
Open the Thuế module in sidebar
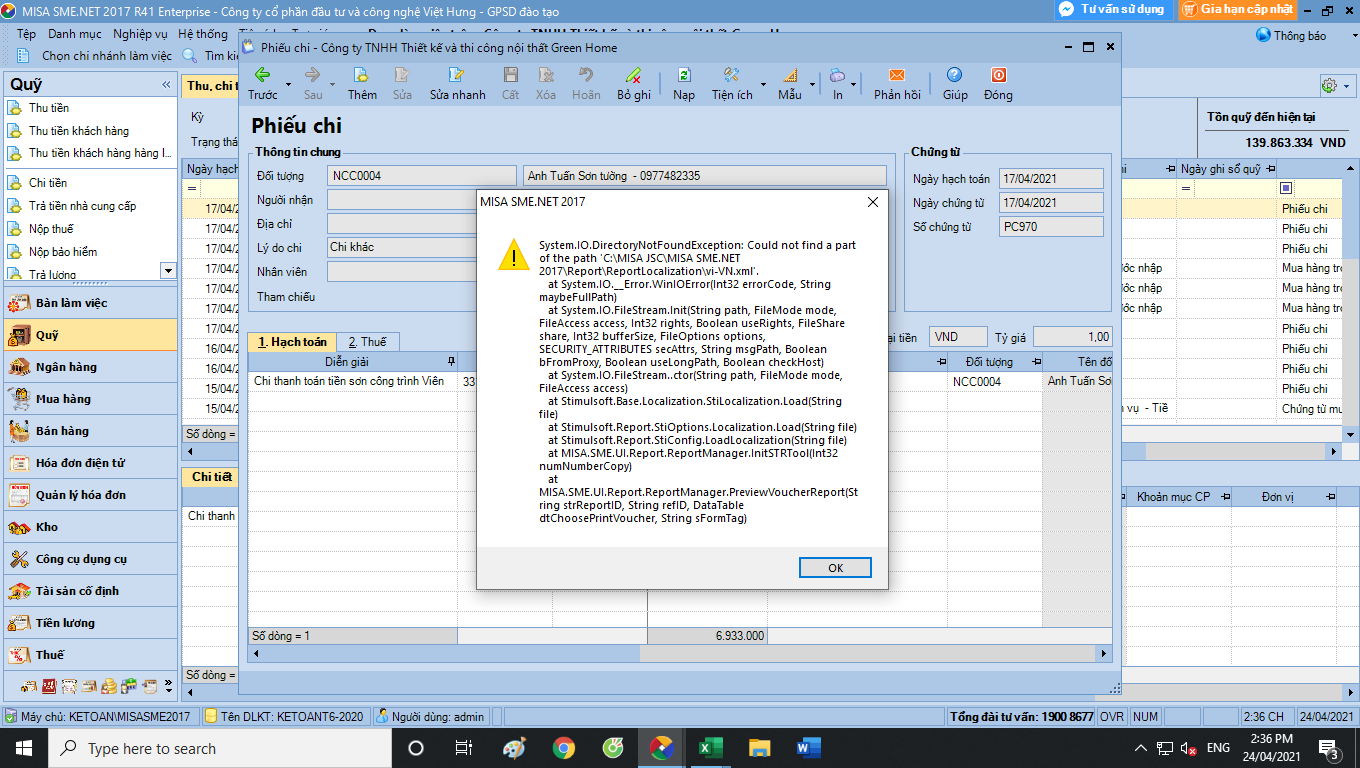click(91, 655)
